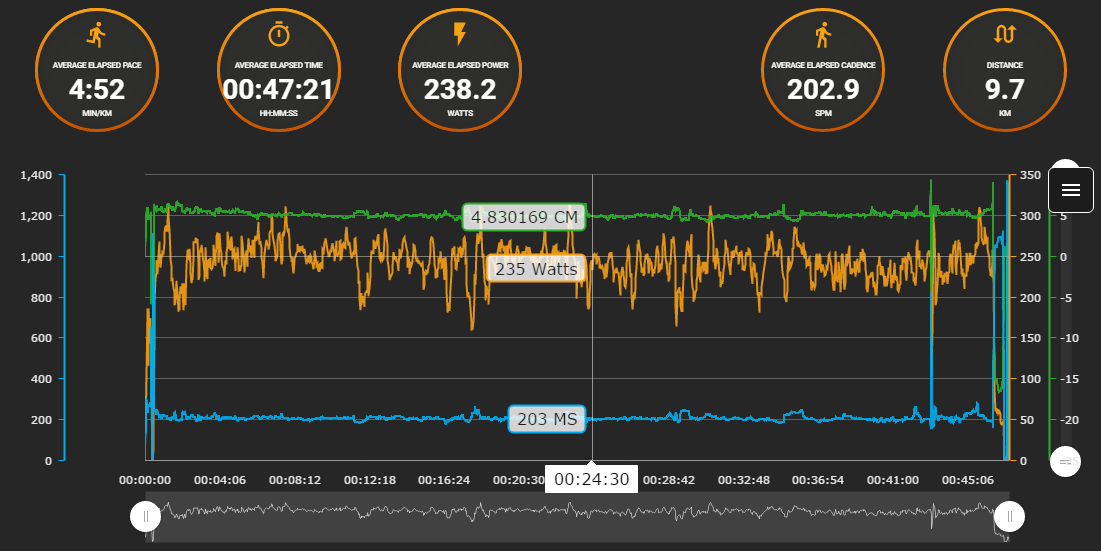This screenshot has width=1101, height=551.
Task: Click the lightning bolt power icon
Action: pos(460,35)
